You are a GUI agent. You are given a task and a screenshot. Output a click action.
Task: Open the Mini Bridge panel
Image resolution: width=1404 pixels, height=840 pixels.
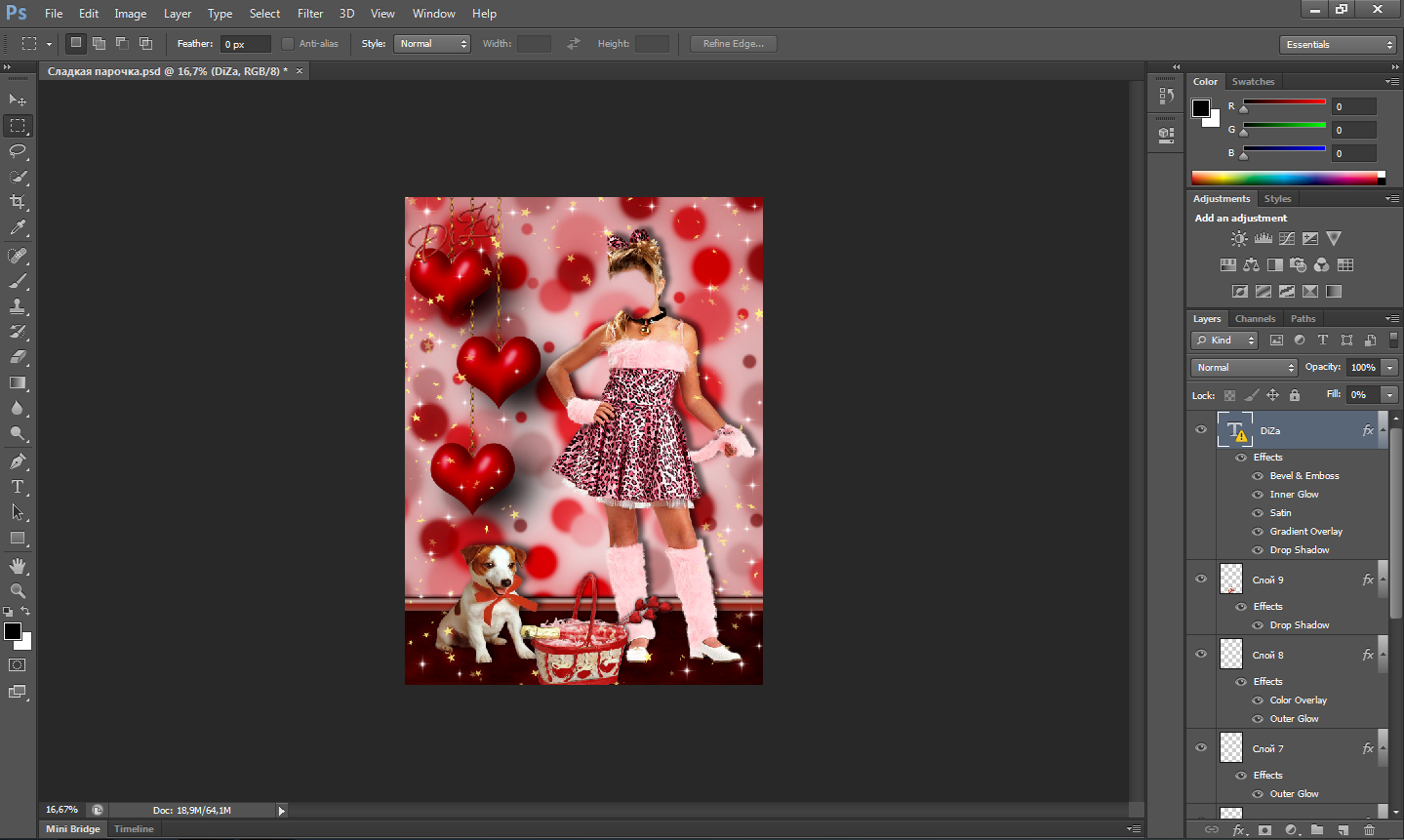73,829
